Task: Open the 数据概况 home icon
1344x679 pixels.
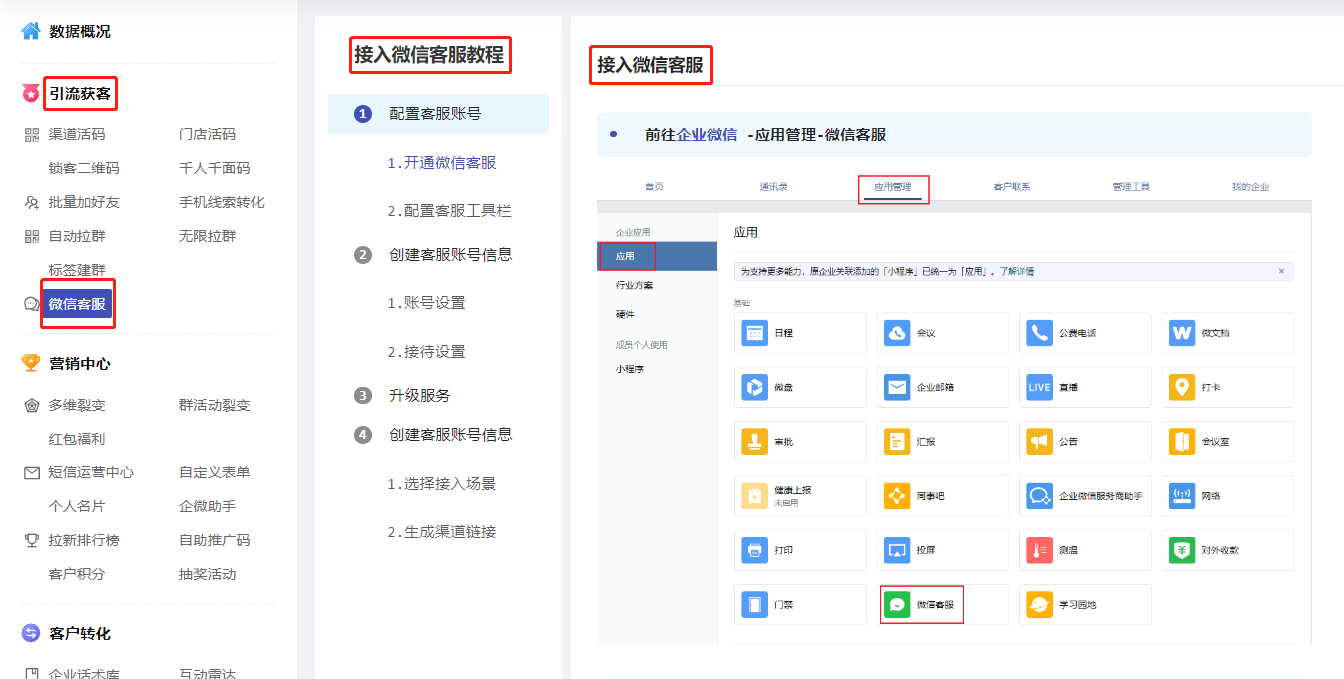Action: [x=31, y=31]
